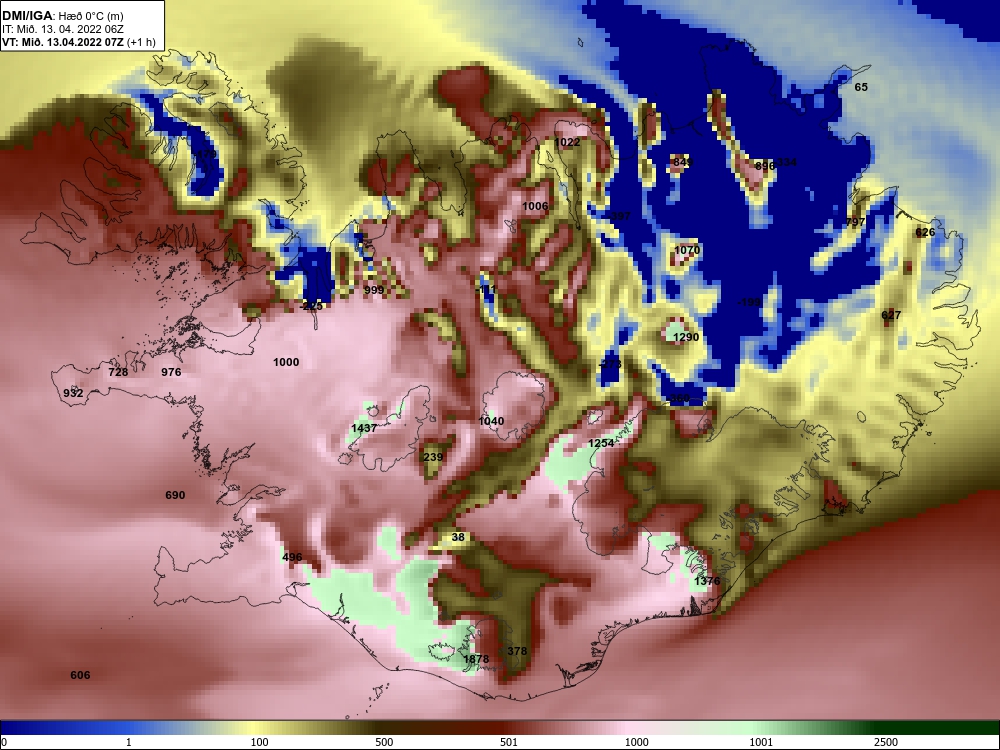
Task: Click the -199 value on the map
Action: coord(749,302)
